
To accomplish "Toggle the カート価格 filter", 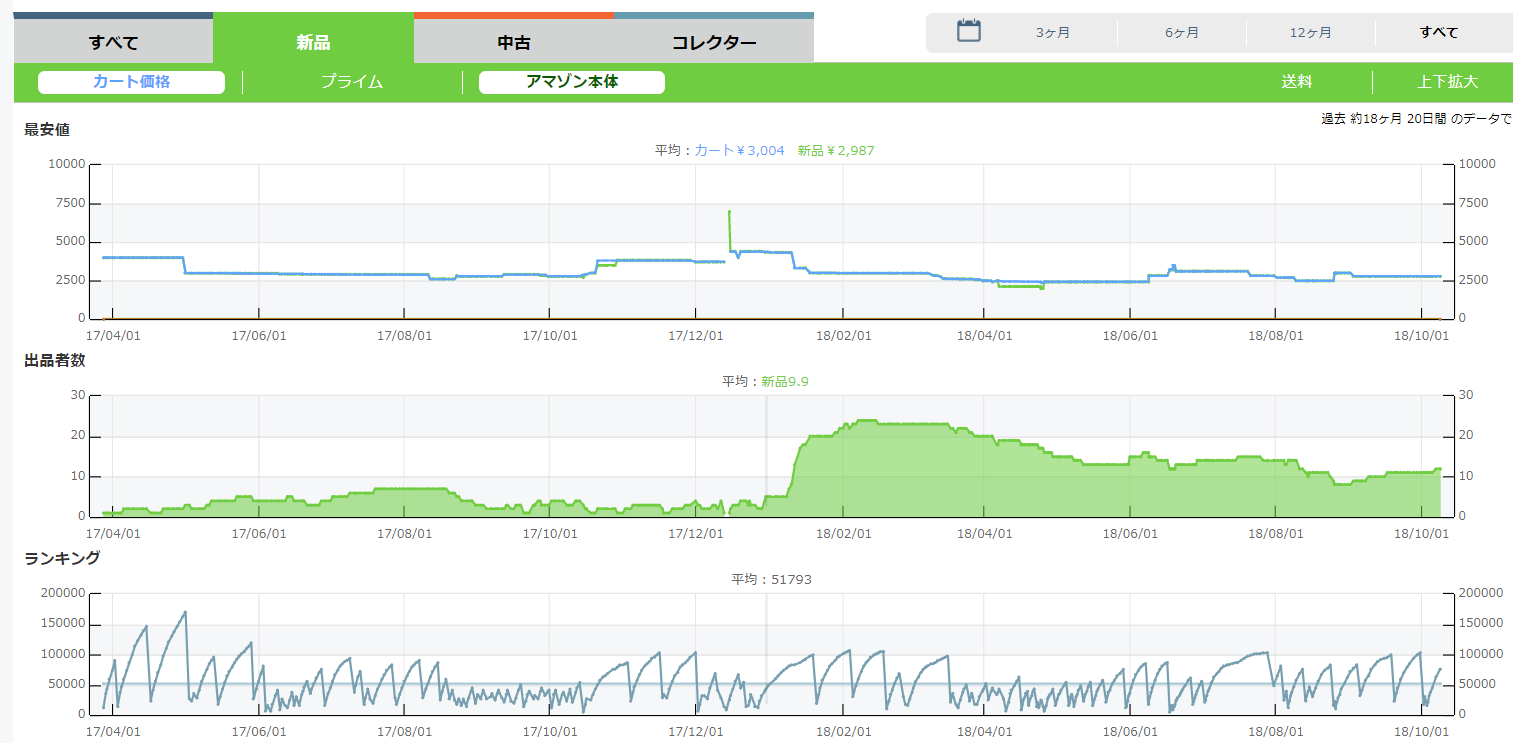I will (131, 82).
